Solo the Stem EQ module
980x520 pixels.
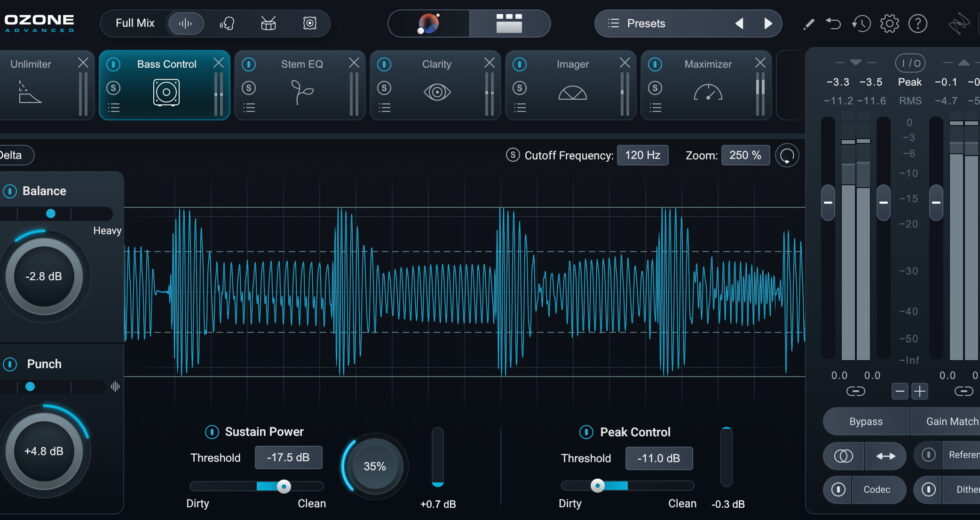pyautogui.click(x=249, y=88)
